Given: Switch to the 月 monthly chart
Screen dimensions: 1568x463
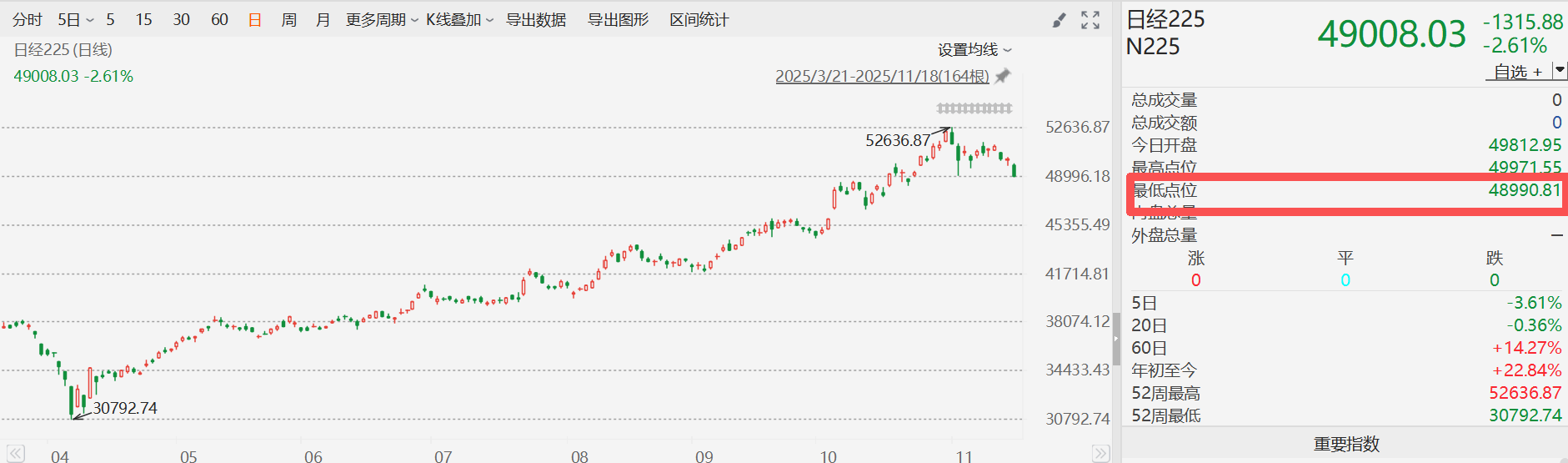Looking at the screenshot, I should pos(323,19).
